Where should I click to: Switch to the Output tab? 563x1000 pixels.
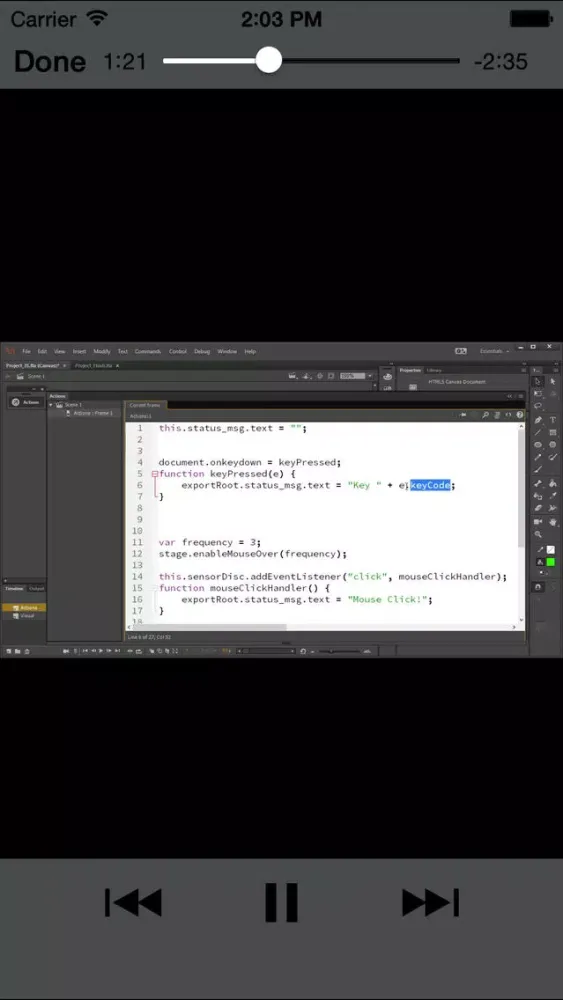(x=36, y=589)
